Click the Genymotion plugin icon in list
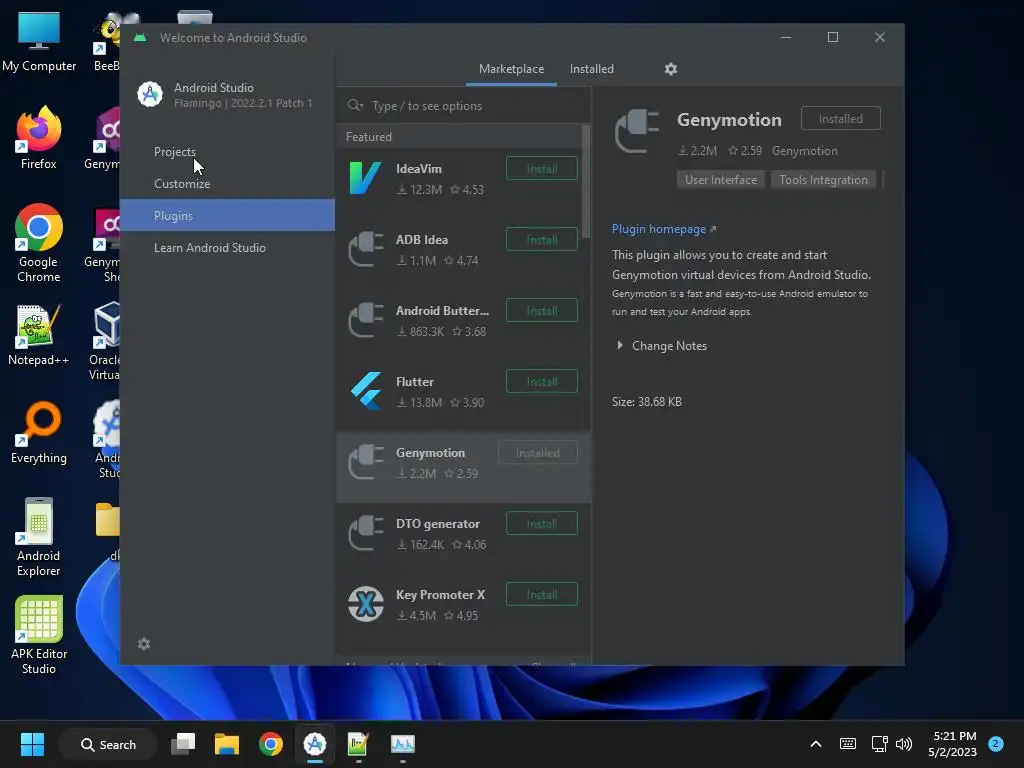 (x=366, y=462)
